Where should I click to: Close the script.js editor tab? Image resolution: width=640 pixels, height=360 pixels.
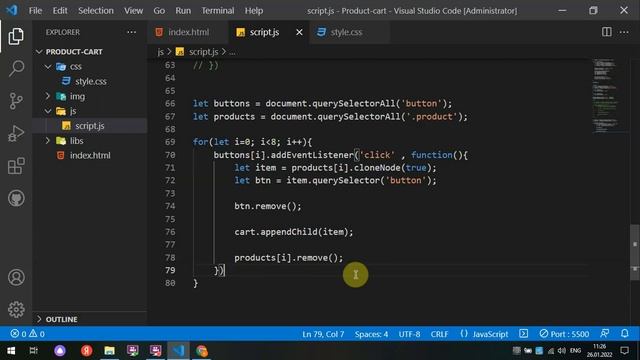[x=299, y=32]
